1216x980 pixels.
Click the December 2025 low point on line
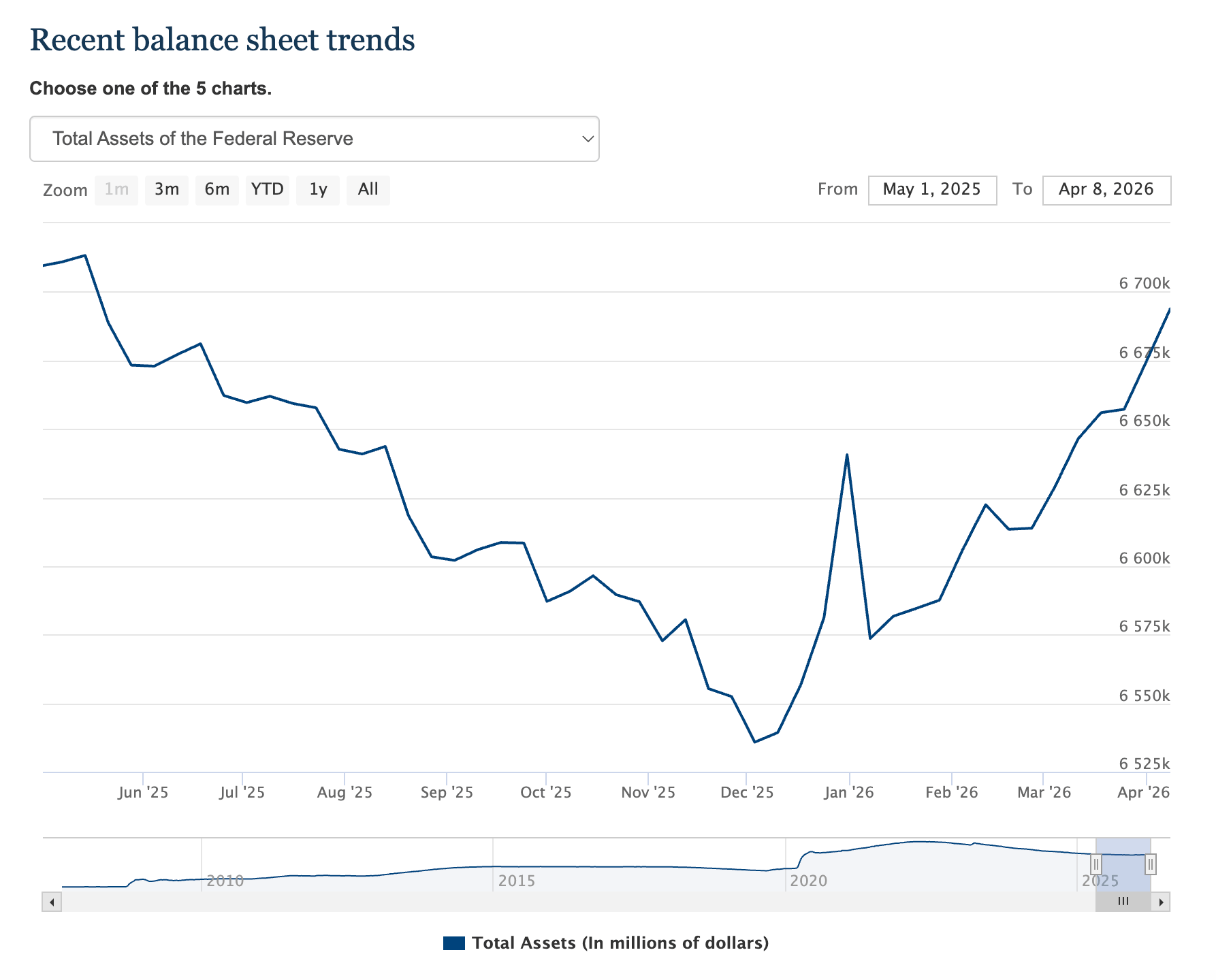[754, 742]
